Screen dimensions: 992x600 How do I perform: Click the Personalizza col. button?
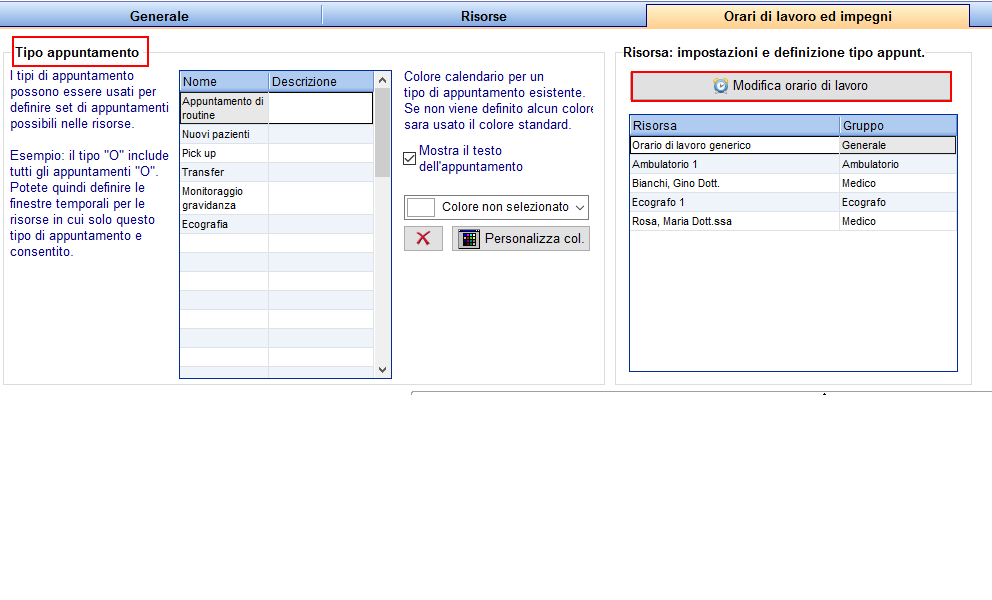pos(521,239)
